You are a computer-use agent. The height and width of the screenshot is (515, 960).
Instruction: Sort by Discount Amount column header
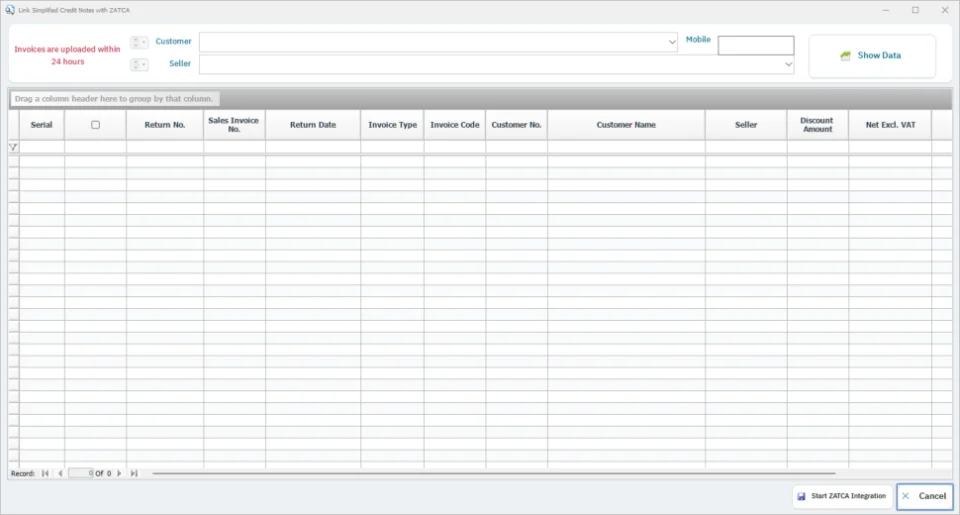(817, 125)
